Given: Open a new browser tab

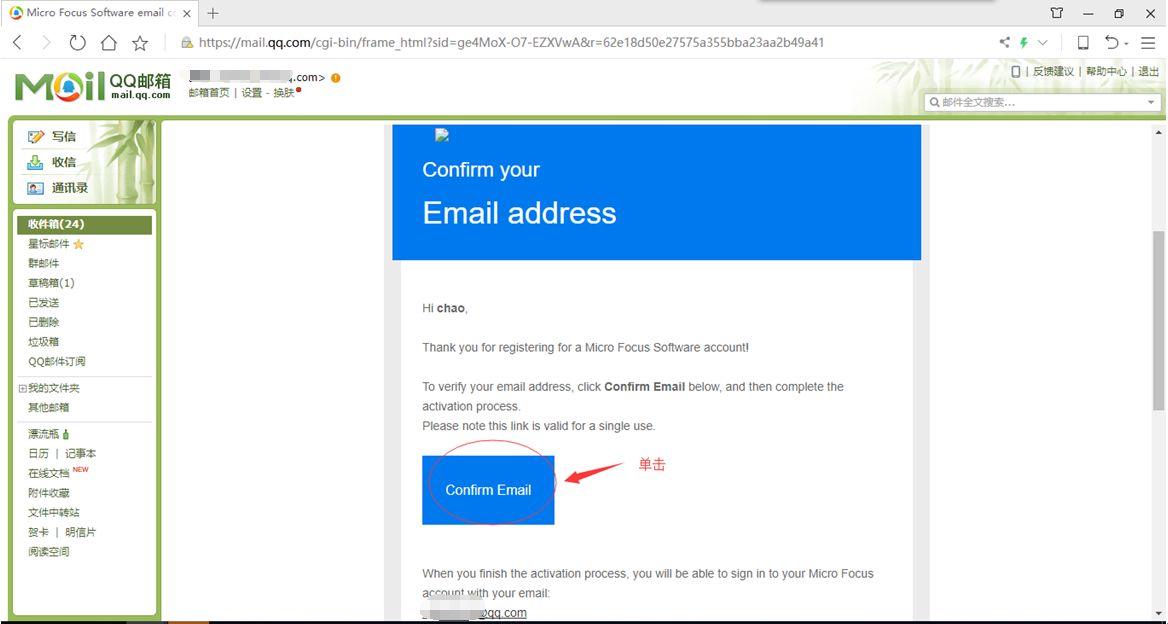Looking at the screenshot, I should [x=213, y=13].
